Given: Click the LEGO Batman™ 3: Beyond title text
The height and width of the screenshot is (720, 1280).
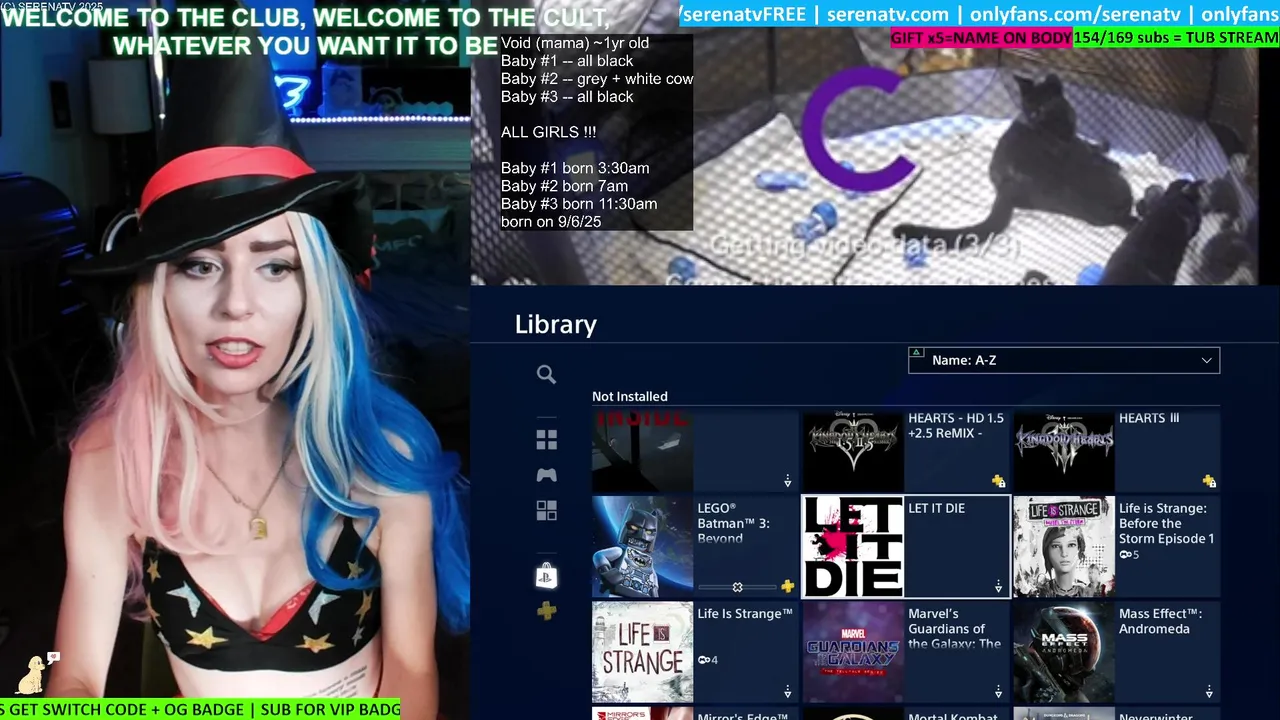Looking at the screenshot, I should click(x=734, y=523).
